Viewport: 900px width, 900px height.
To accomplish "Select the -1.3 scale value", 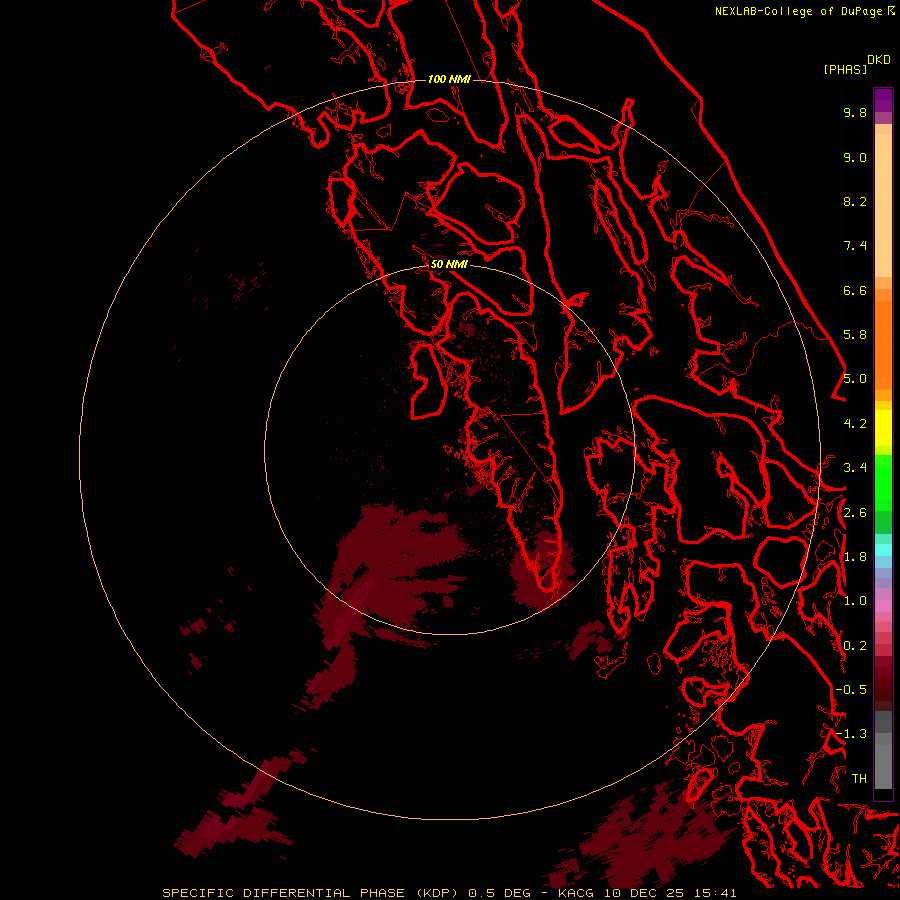I will pos(851,734).
